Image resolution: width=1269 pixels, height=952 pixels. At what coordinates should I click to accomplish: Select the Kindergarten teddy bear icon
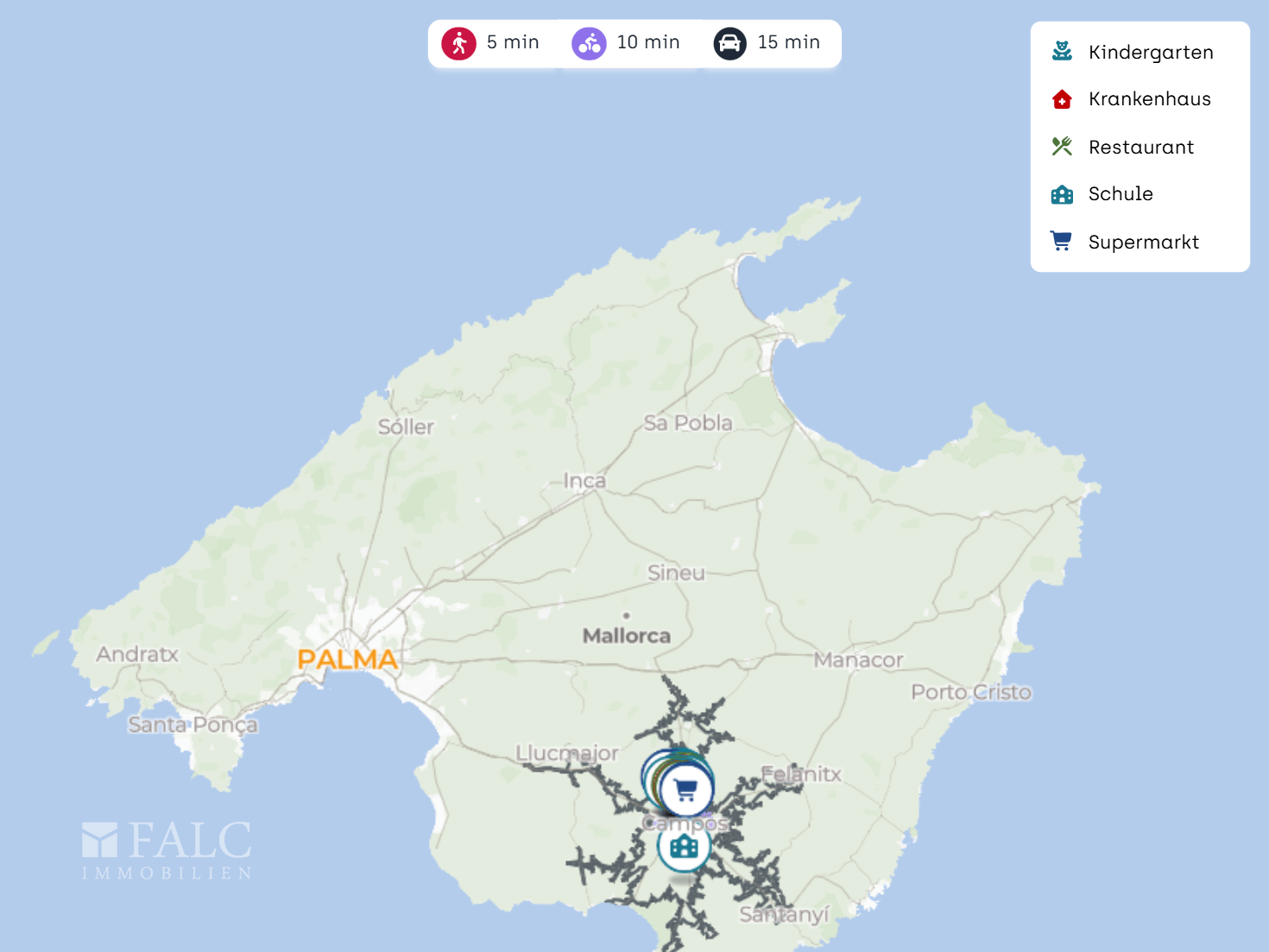pyautogui.click(x=1063, y=51)
